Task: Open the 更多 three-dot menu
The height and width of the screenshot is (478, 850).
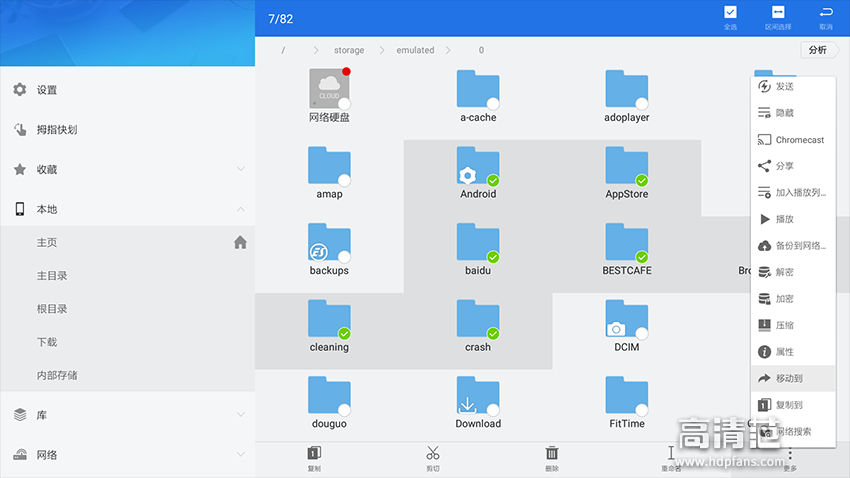Action: (x=790, y=454)
